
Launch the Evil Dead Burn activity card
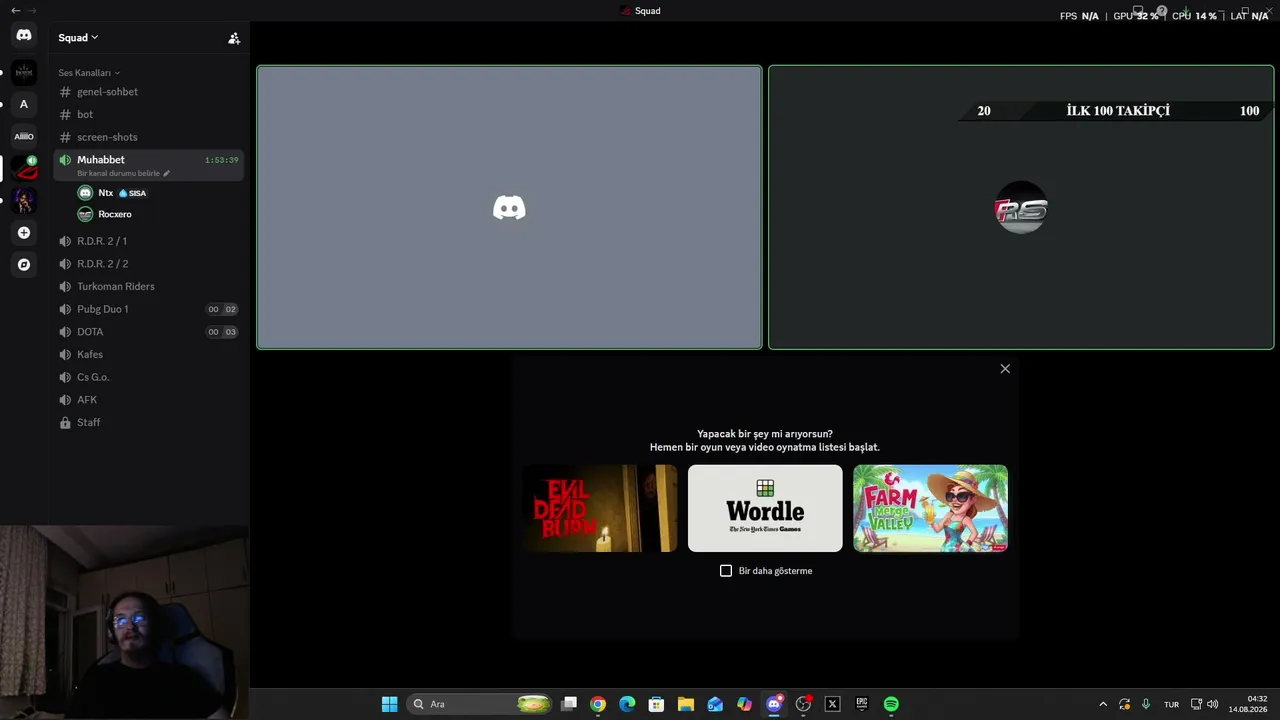click(x=600, y=508)
